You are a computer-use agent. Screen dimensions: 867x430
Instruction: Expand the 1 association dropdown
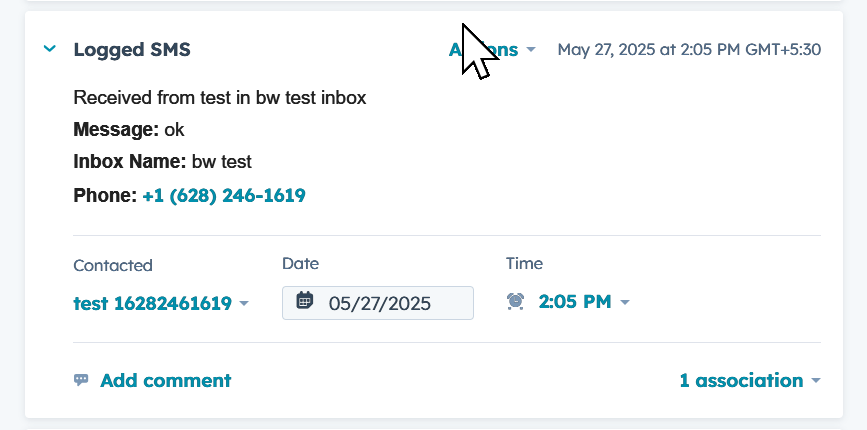click(x=750, y=380)
